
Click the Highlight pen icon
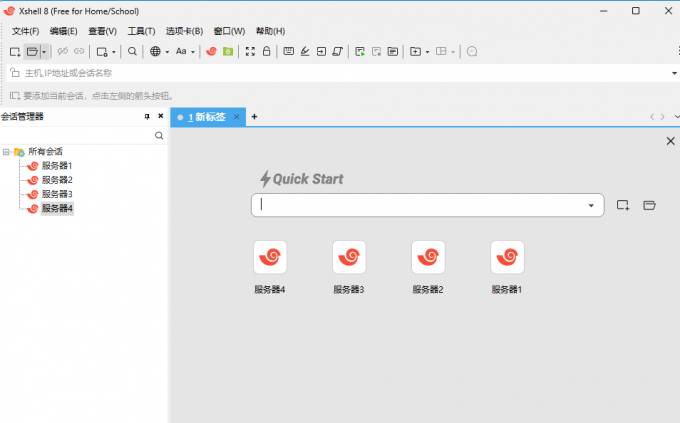[x=305, y=51]
